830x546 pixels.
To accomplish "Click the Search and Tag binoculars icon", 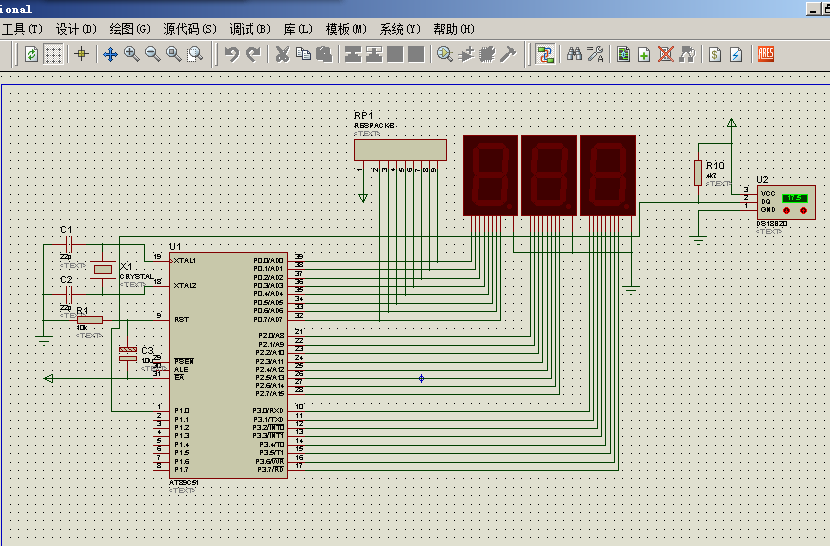I will [574, 54].
